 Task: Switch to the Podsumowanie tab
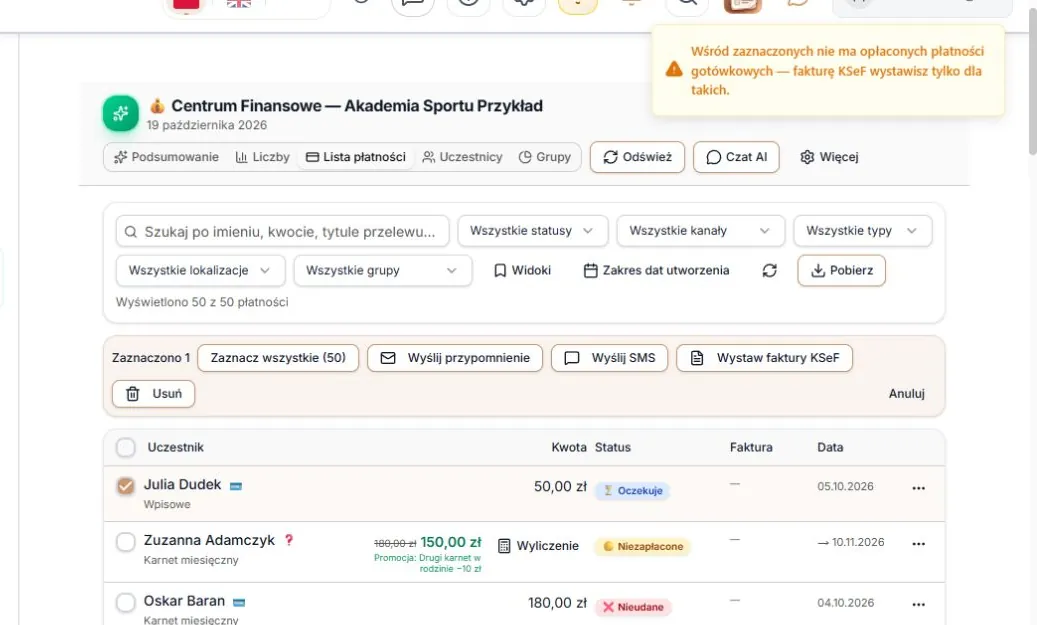click(166, 157)
